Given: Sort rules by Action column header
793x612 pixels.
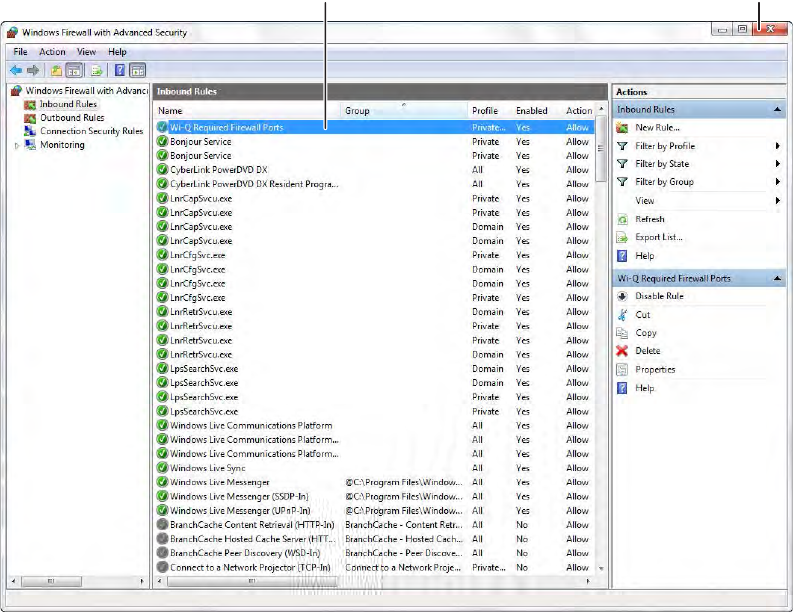Looking at the screenshot, I should click(579, 111).
